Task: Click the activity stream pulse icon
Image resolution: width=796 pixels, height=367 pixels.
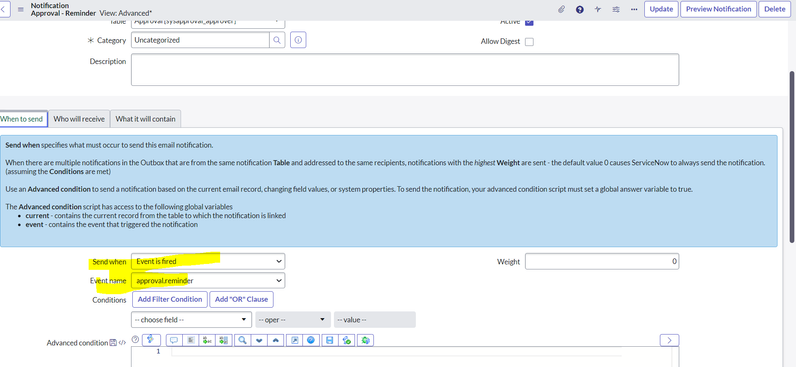Action: pyautogui.click(x=598, y=9)
